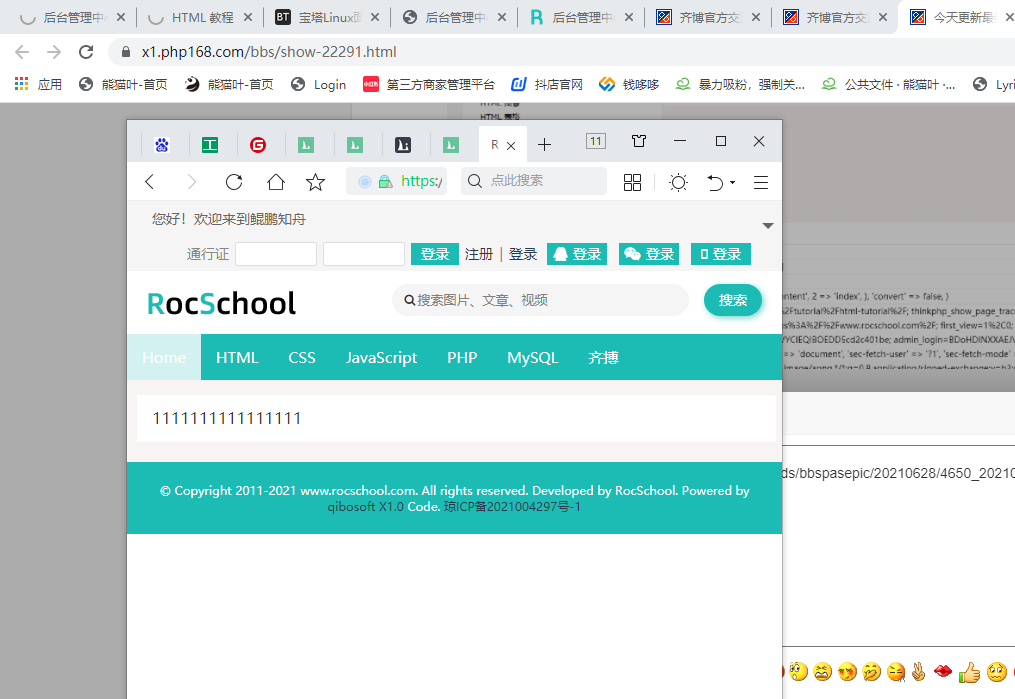
Task: Reload page in the inner browser window
Action: [234, 182]
